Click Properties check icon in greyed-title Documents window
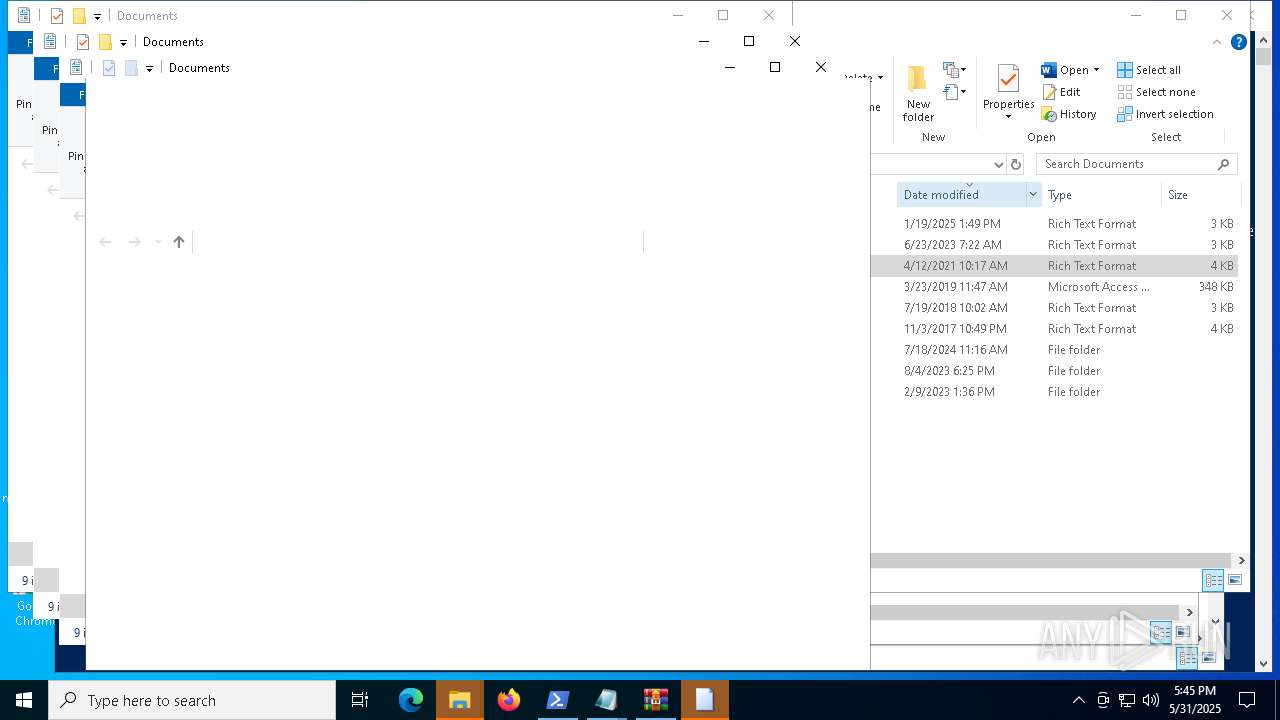This screenshot has width=1280, height=720. 57,16
